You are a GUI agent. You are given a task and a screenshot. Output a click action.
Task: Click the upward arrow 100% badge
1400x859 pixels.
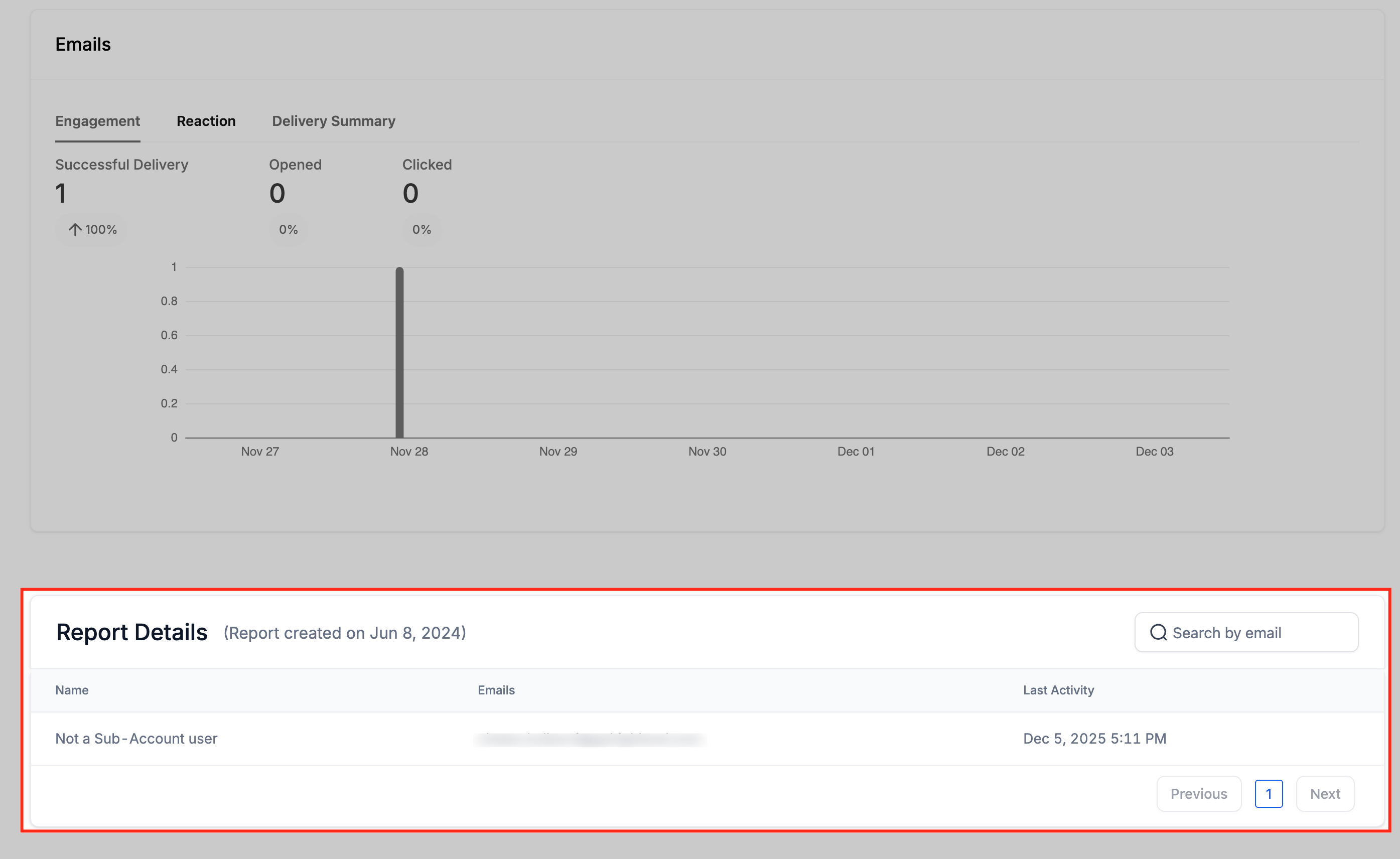pos(92,229)
